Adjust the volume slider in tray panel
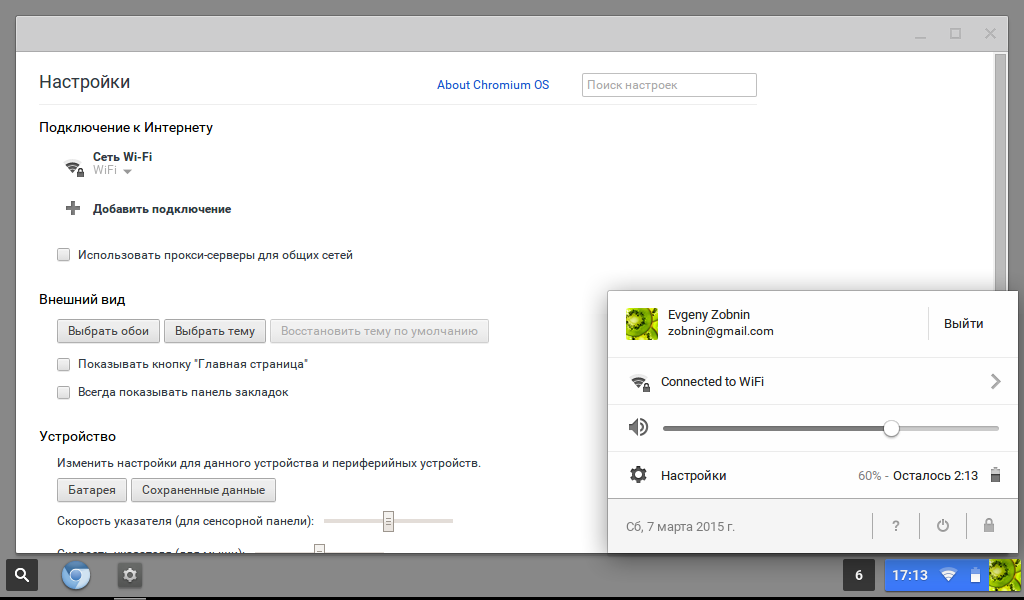Image resolution: width=1024 pixels, height=600 pixels. point(891,428)
